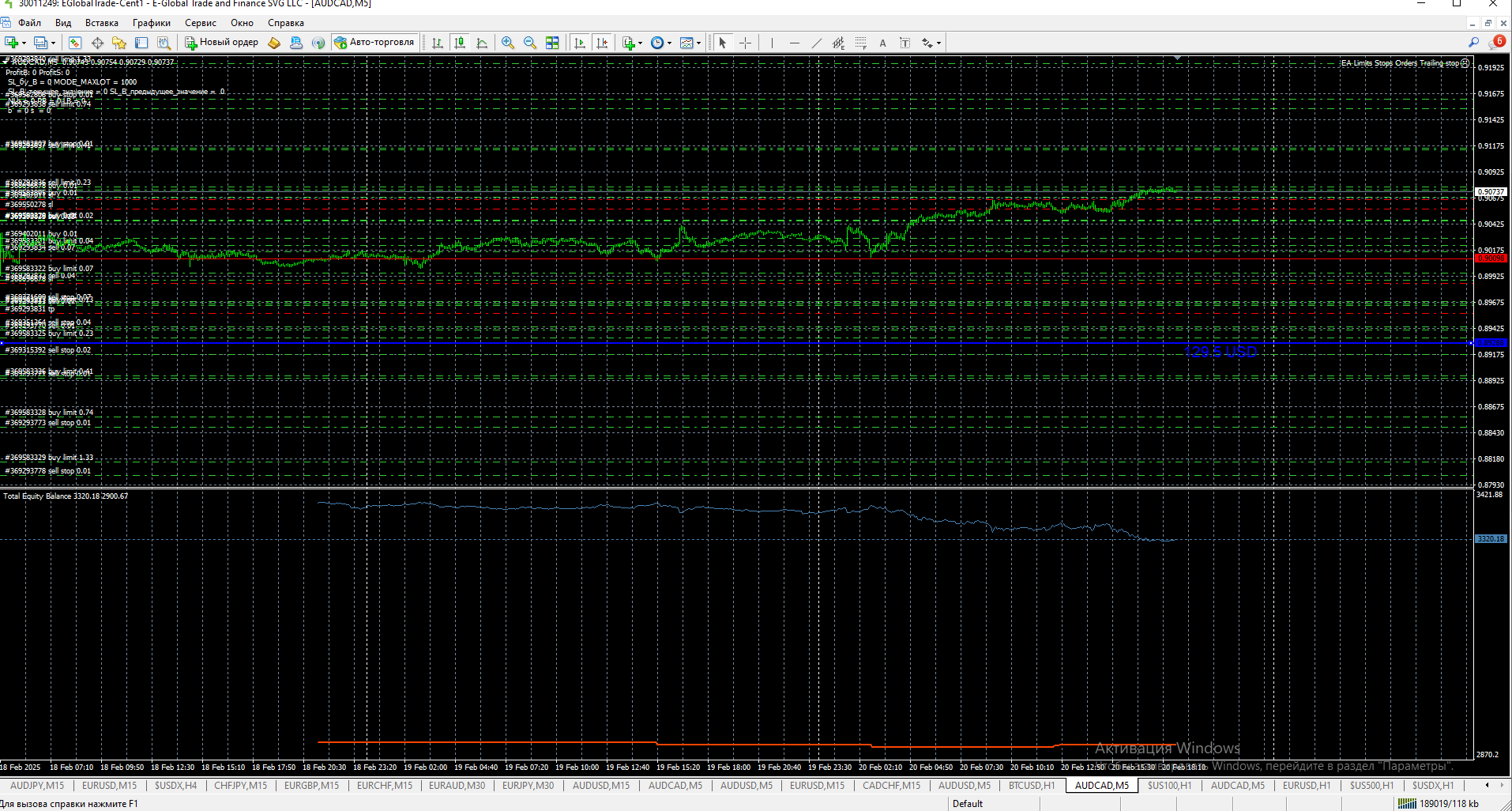Open the Сервис menu
1512x811 pixels.
201,23
